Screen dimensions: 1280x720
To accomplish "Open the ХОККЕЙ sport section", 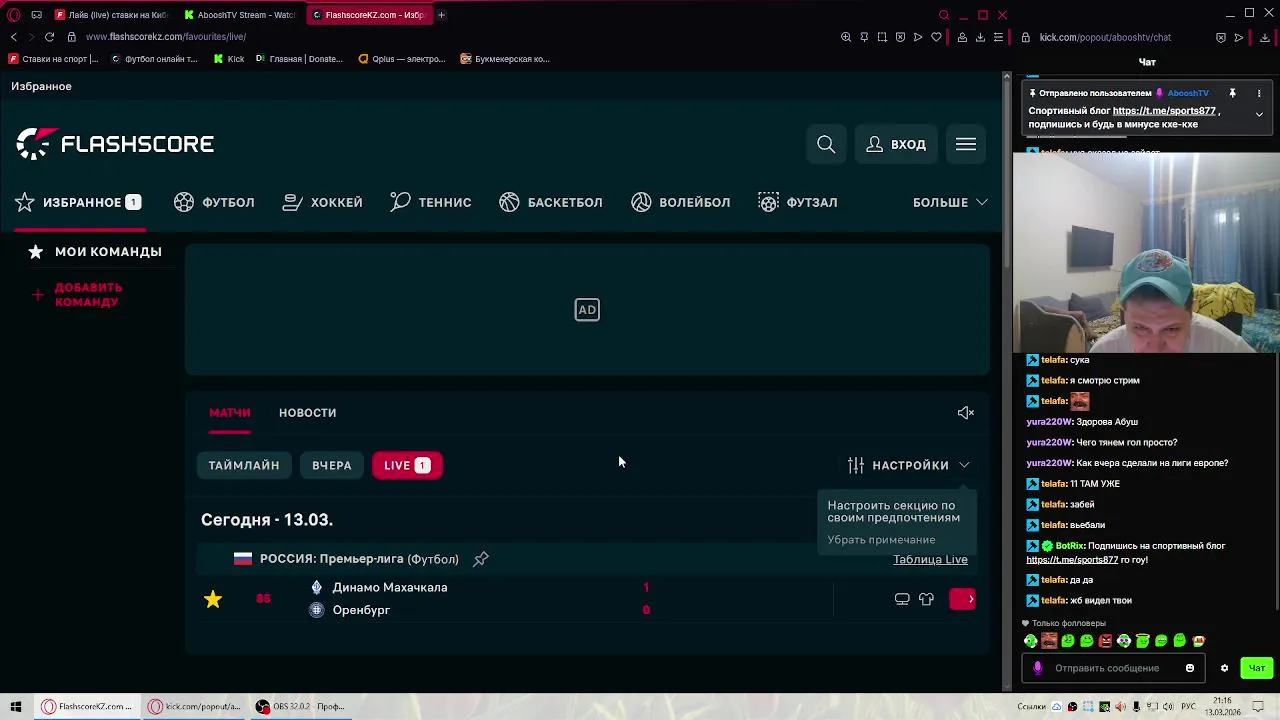I will [x=323, y=202].
